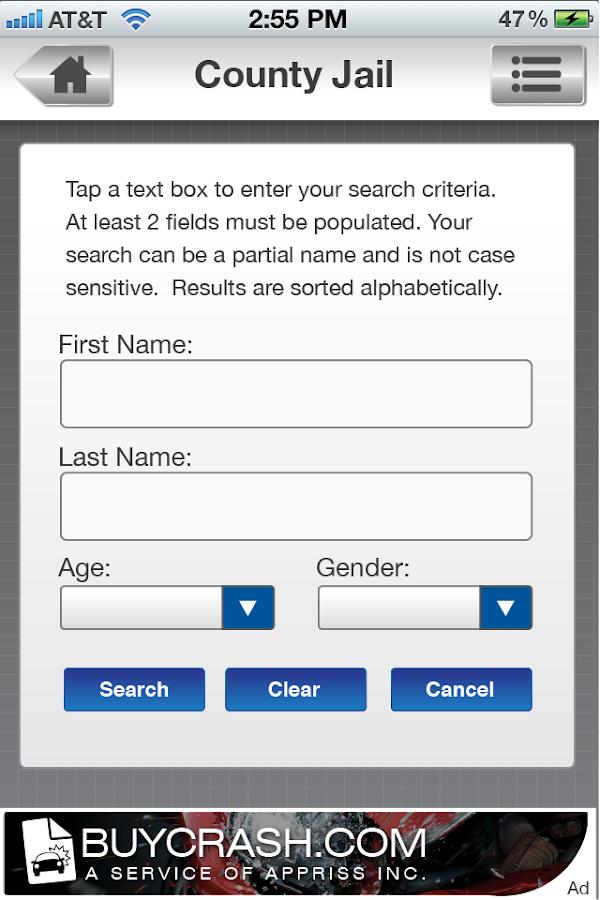Open the list menu icon
The height and width of the screenshot is (900, 600).
537,75
